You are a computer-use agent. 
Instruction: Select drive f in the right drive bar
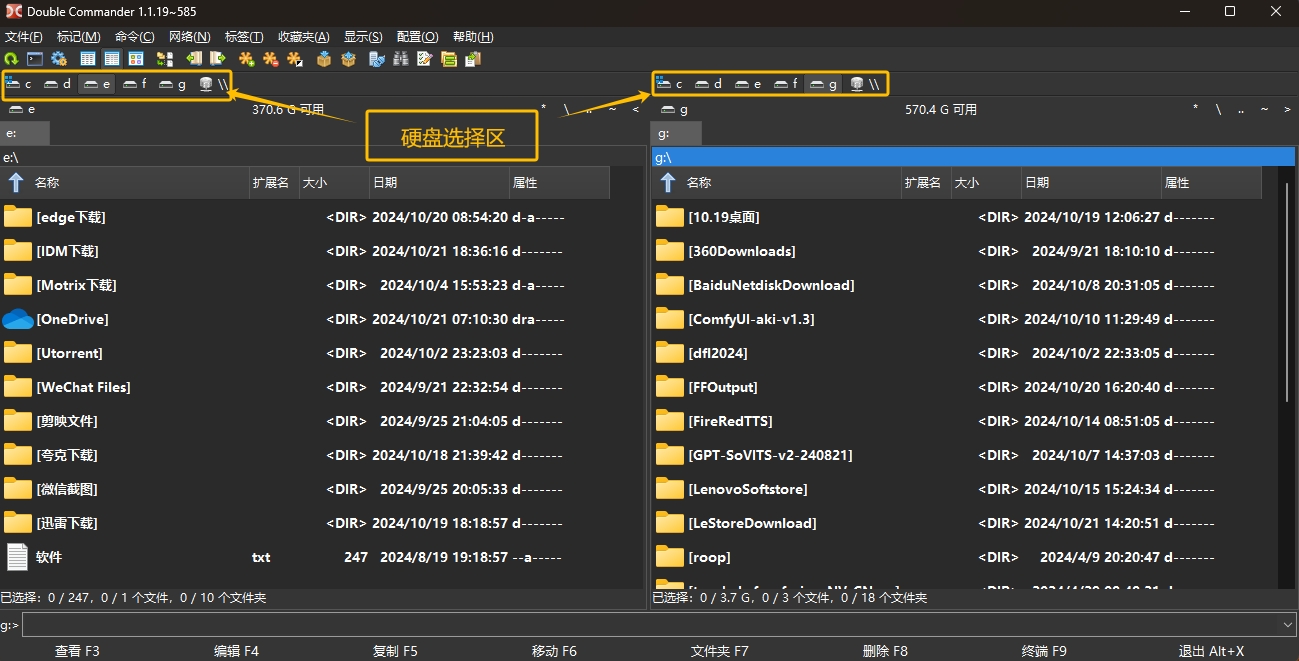(786, 84)
